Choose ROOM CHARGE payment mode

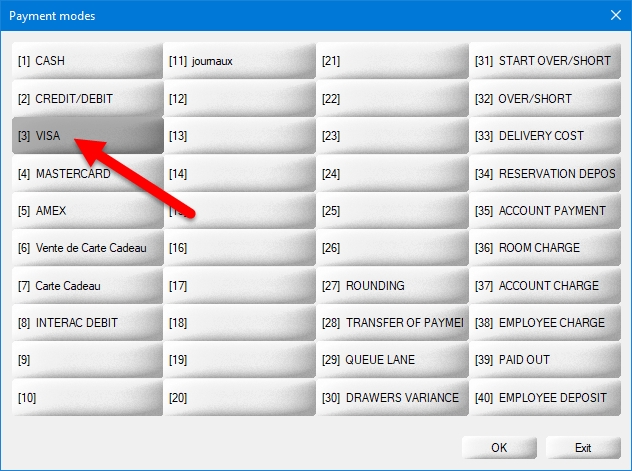(545, 248)
